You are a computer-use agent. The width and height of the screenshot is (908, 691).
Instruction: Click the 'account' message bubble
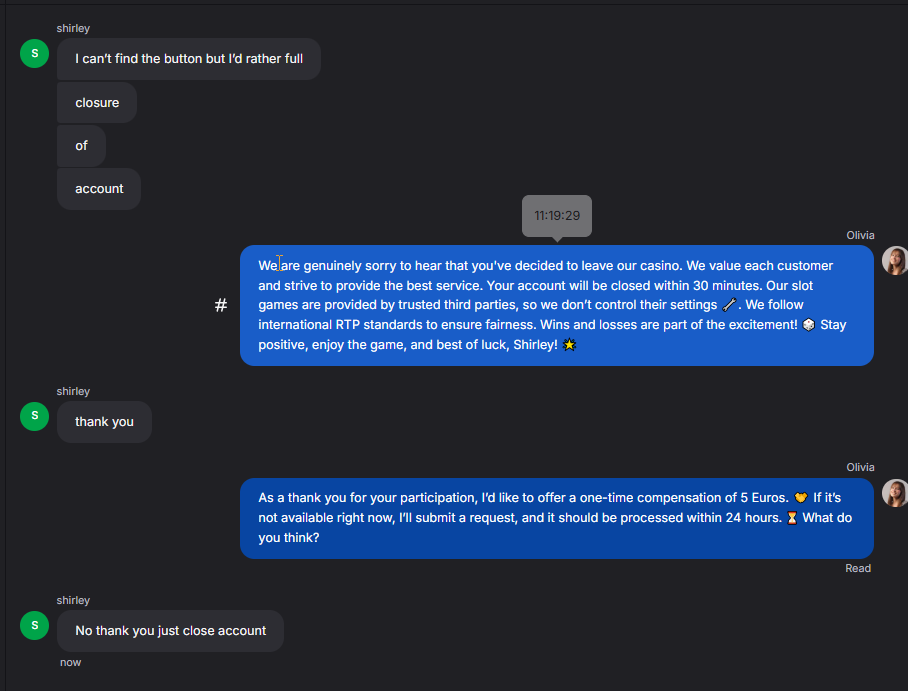(99, 189)
